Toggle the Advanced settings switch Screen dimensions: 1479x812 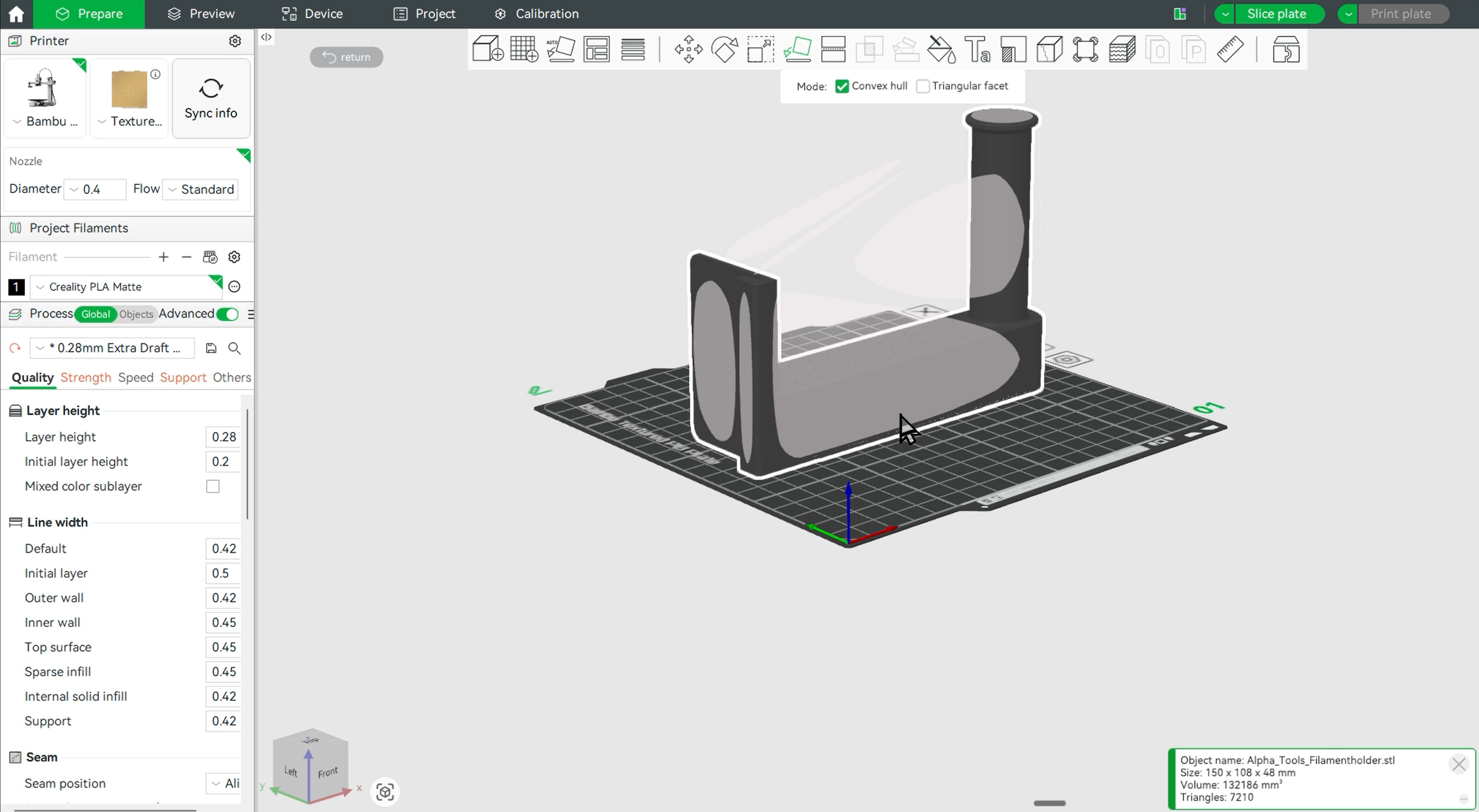click(x=228, y=314)
